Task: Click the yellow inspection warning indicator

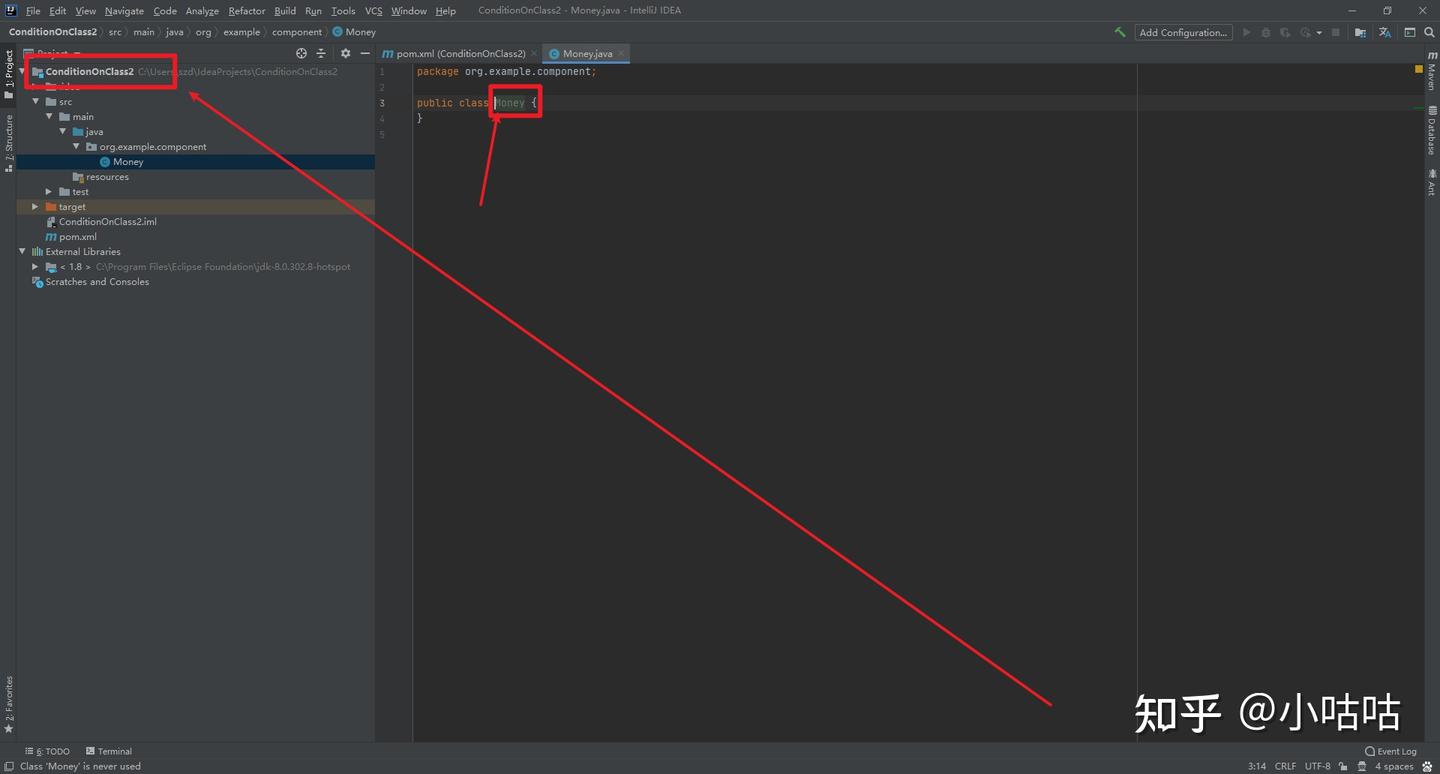Action: click(x=1419, y=70)
